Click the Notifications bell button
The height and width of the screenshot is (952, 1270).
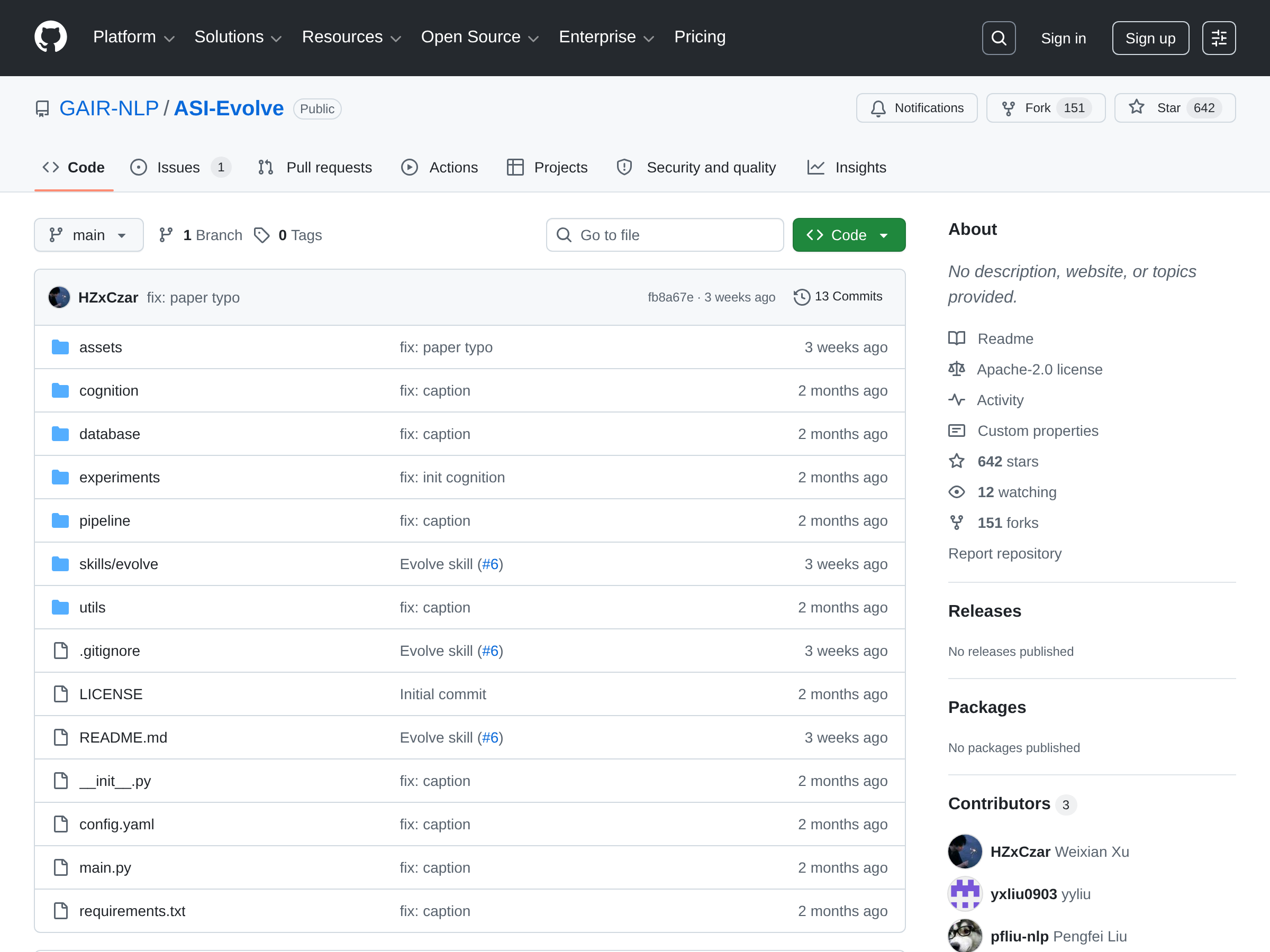pyautogui.click(x=917, y=108)
